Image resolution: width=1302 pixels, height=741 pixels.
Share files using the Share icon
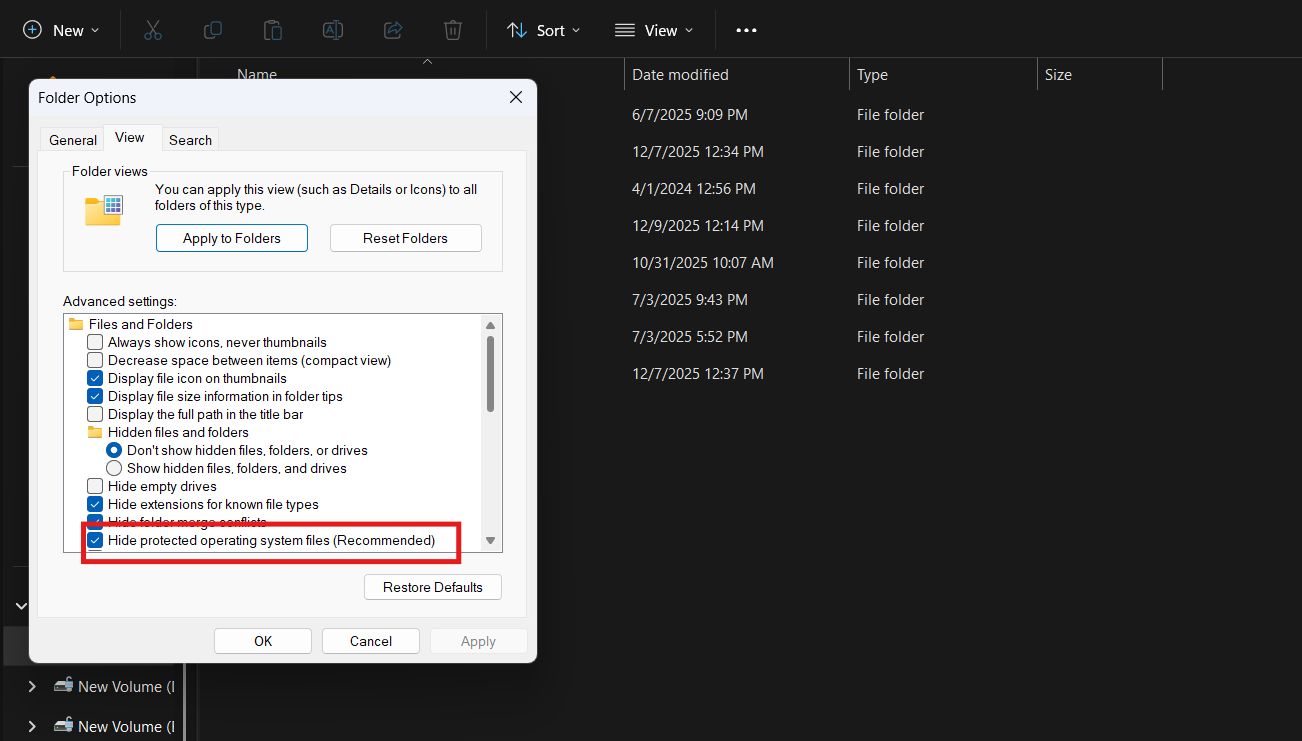[392, 30]
